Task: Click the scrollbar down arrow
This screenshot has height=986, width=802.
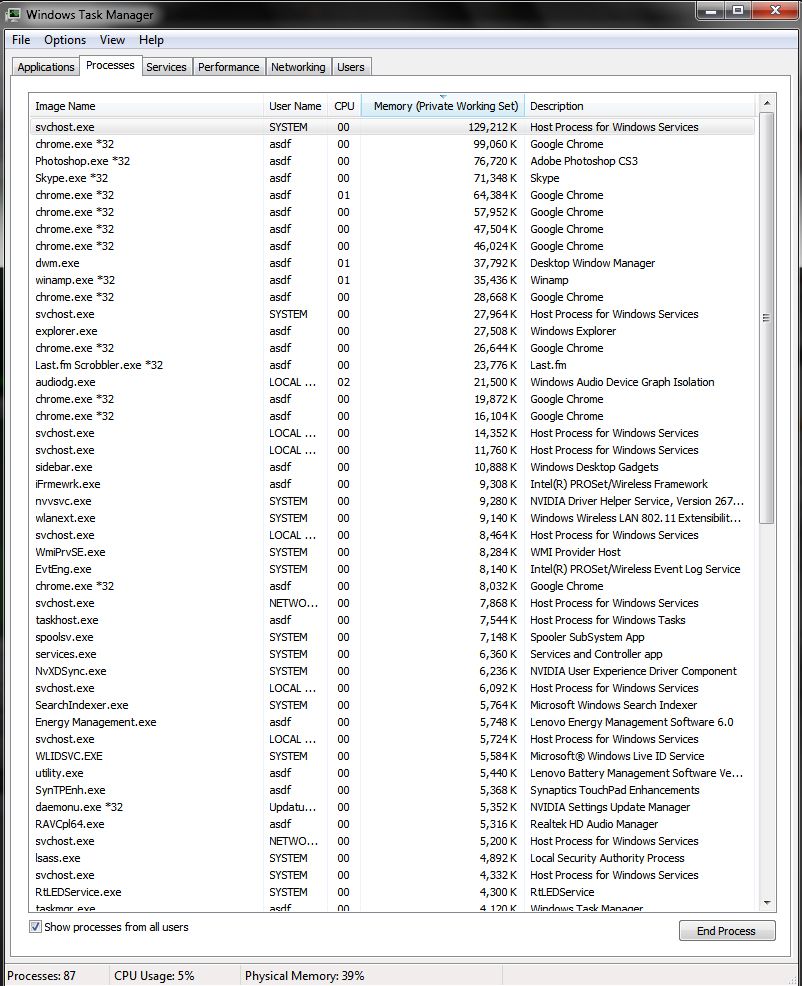Action: (x=767, y=903)
